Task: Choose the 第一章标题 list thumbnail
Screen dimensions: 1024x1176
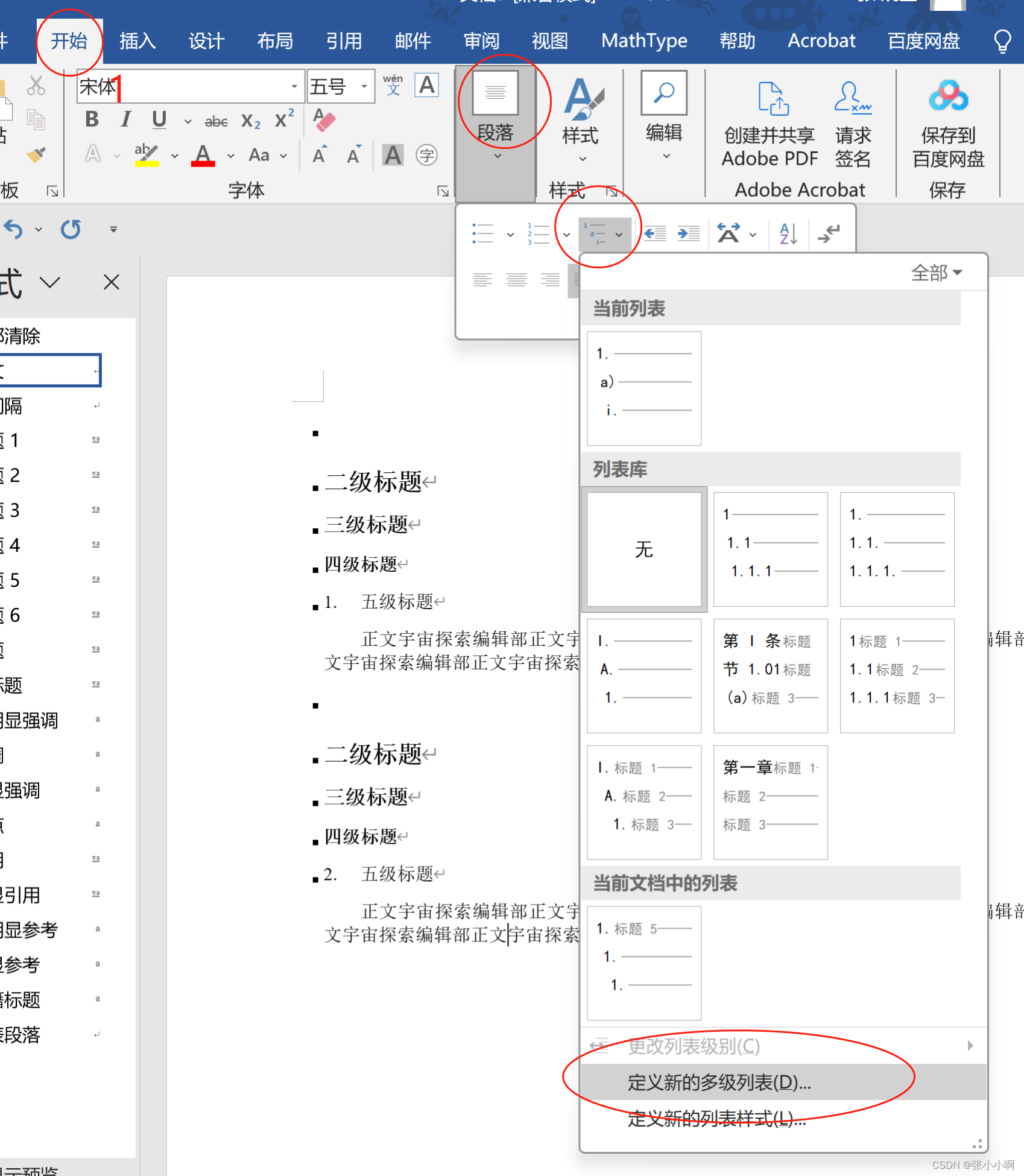Action: pyautogui.click(x=771, y=802)
